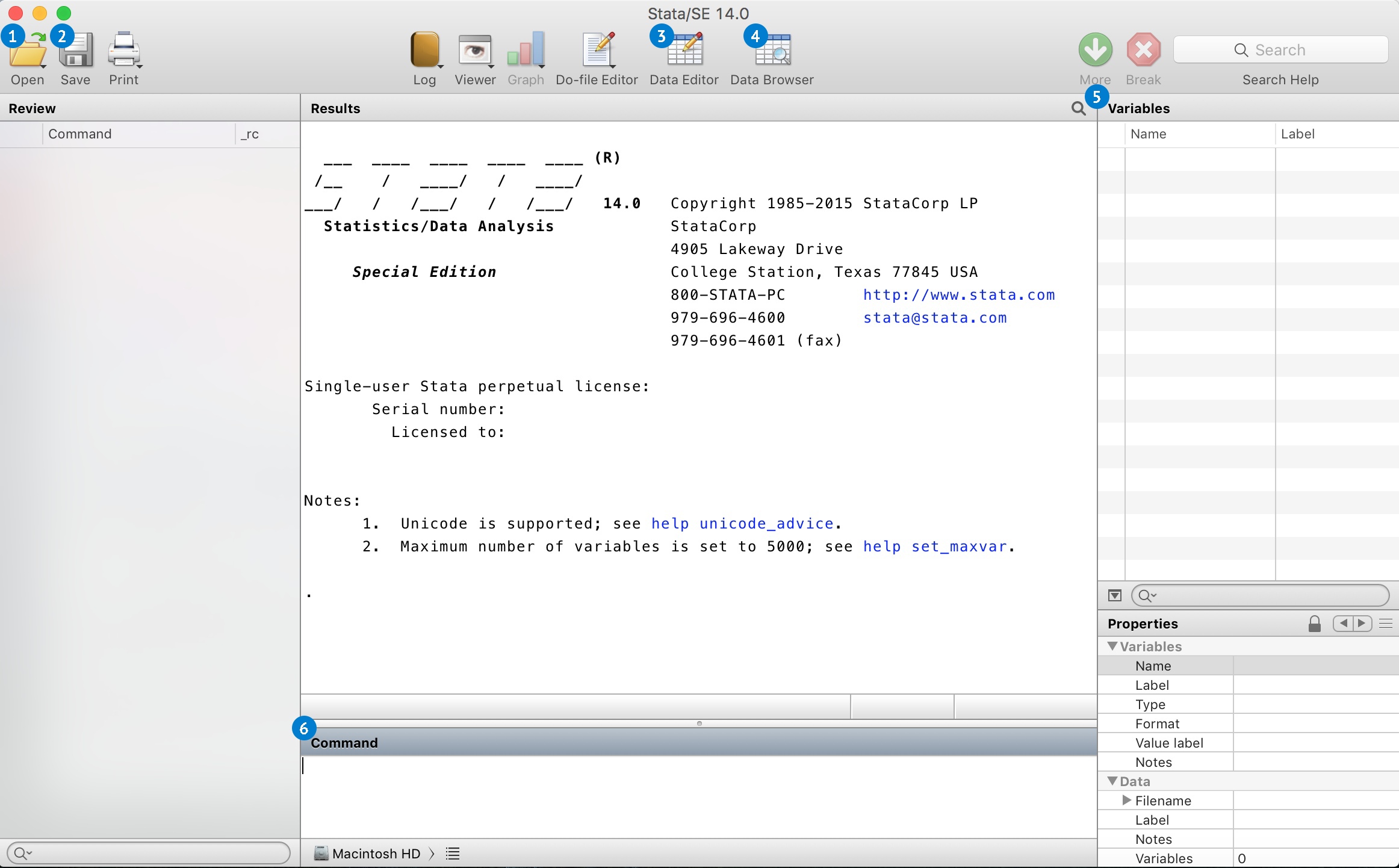This screenshot has height=868, width=1399.
Task: Select the Name property row in Properties
Action: [1249, 666]
